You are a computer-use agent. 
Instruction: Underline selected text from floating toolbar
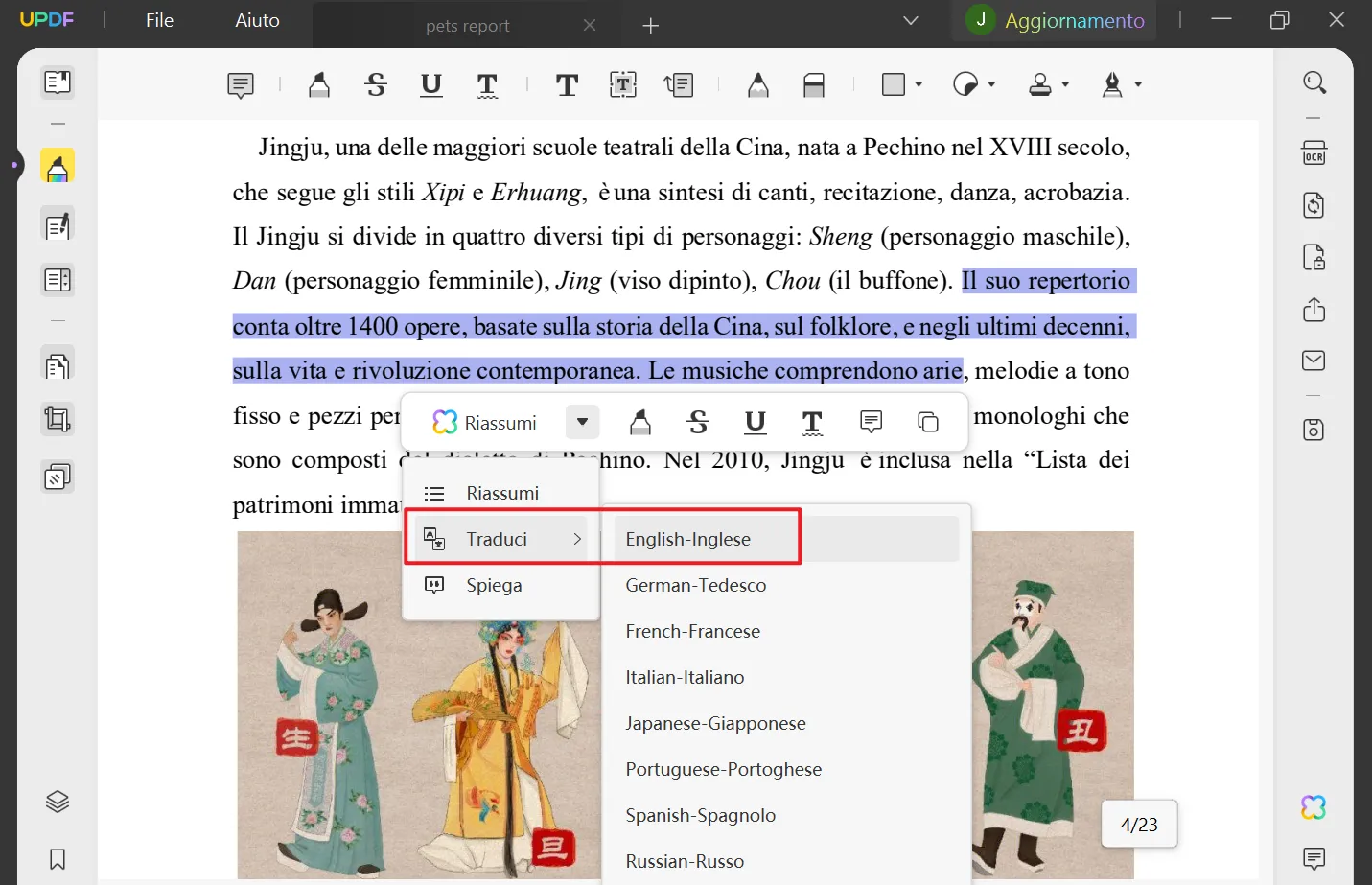756,422
